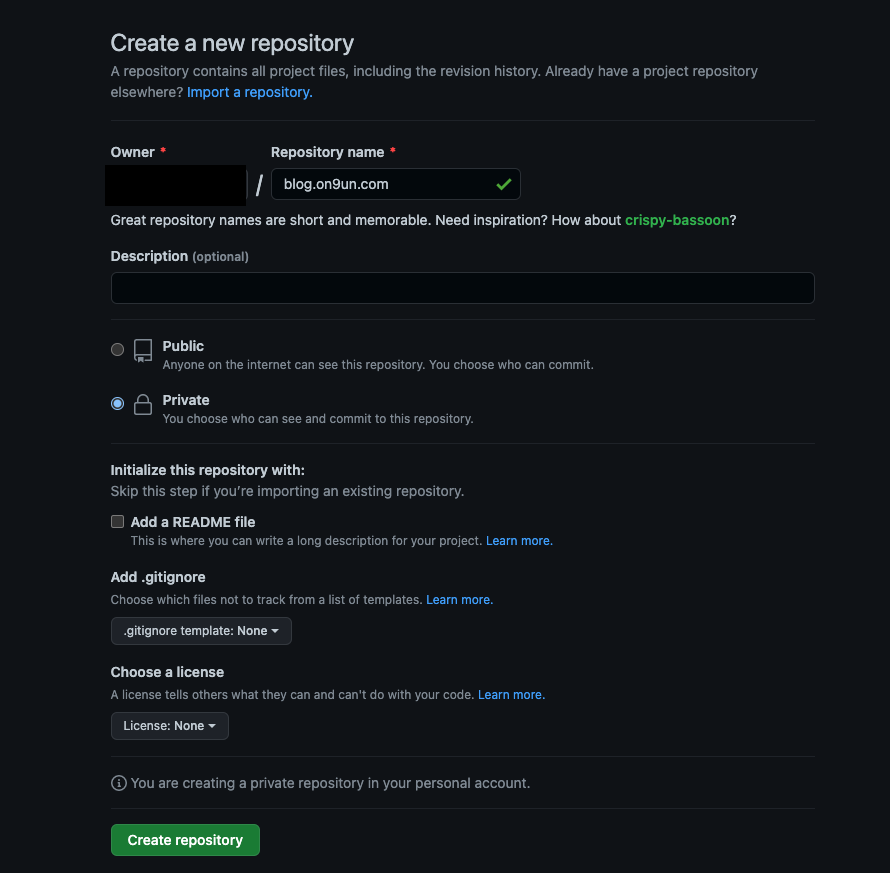
Task: Open the License None dropdown
Action: tap(170, 726)
